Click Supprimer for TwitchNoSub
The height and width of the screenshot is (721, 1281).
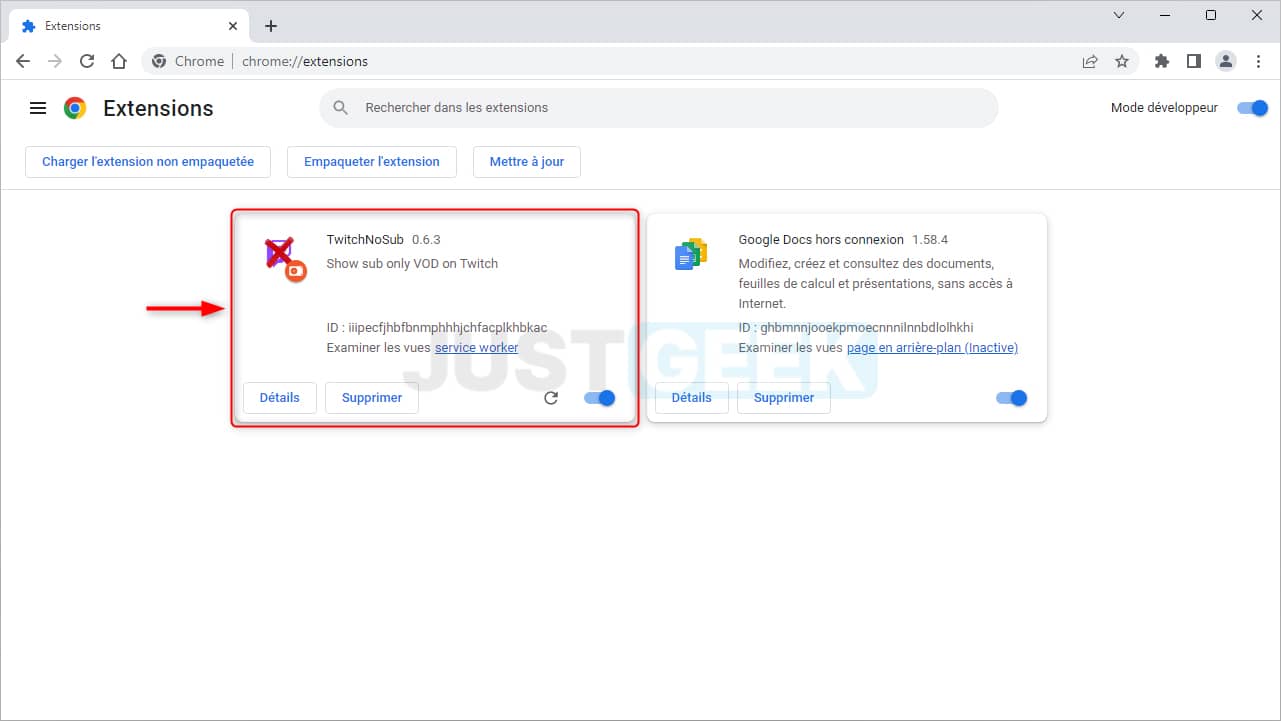click(x=372, y=398)
